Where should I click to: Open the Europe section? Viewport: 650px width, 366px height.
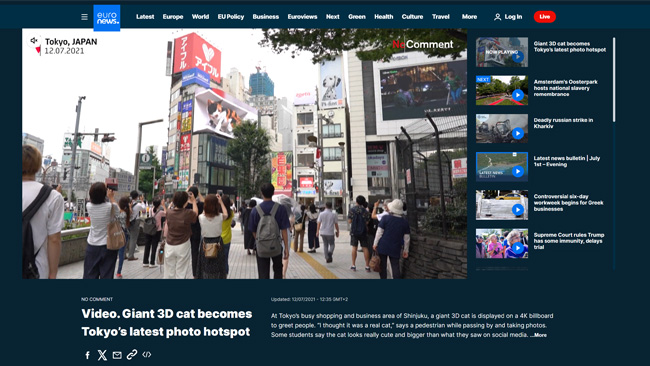point(173,17)
